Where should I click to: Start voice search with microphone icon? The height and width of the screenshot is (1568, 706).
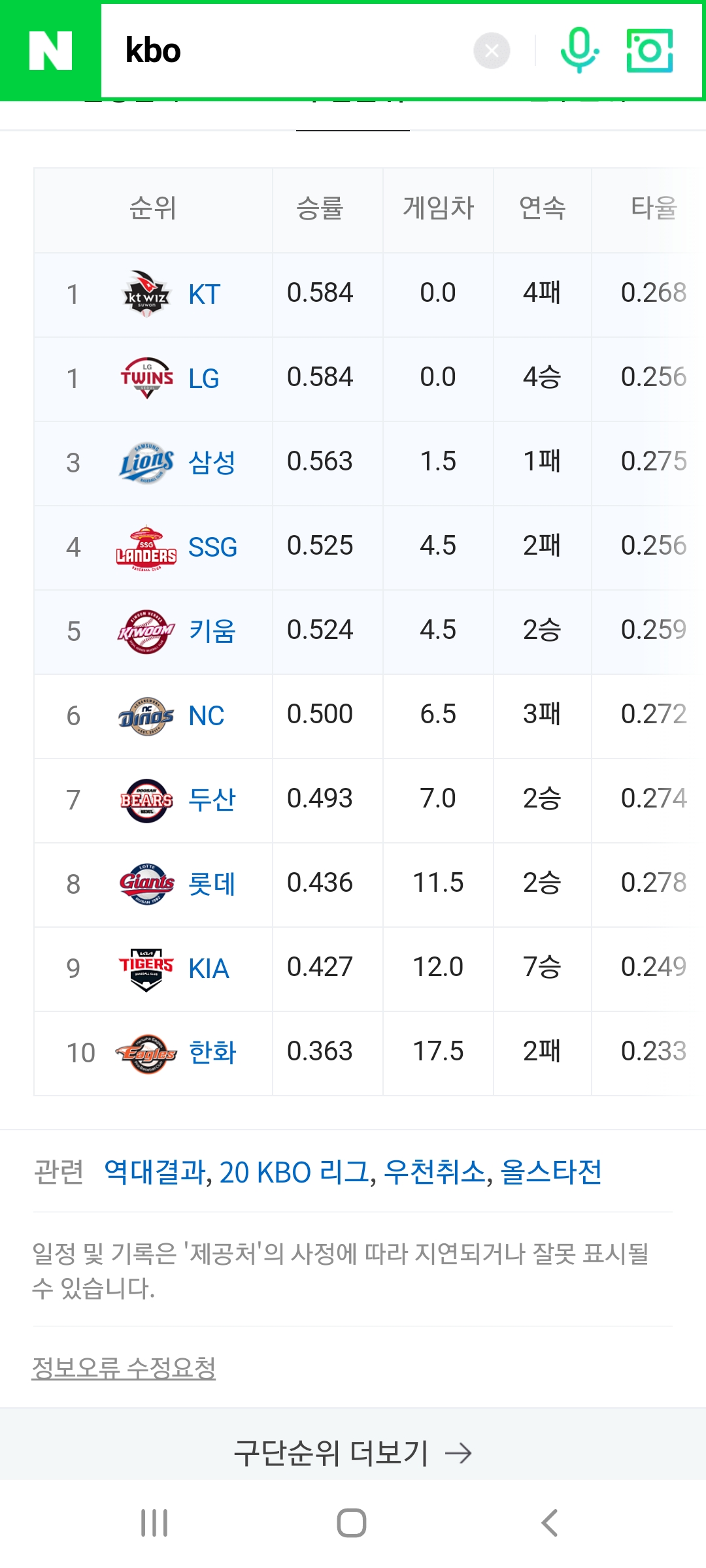click(579, 50)
